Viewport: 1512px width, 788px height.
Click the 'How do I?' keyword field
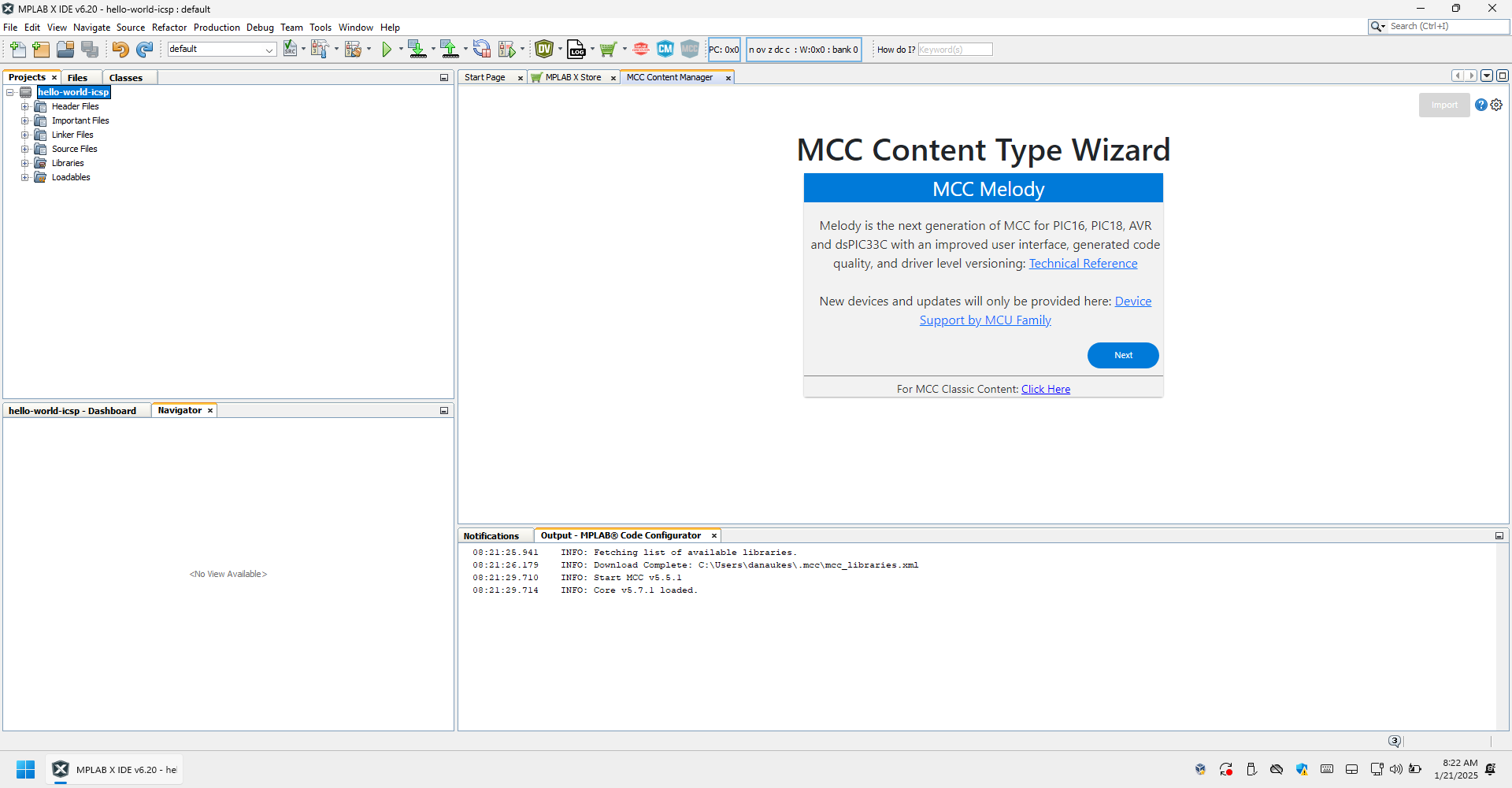(955, 50)
